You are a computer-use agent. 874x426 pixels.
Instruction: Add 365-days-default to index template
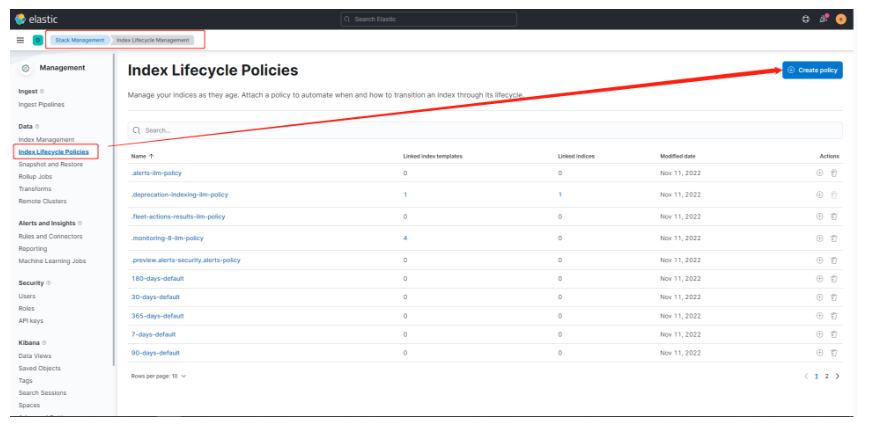tap(819, 316)
